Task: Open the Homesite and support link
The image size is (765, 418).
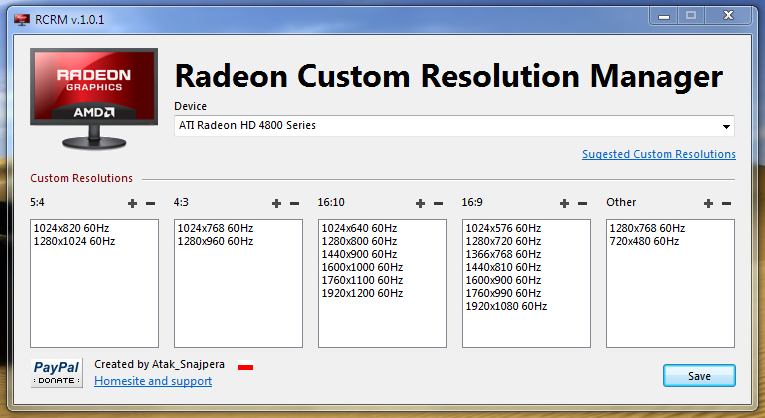Action: coord(153,381)
